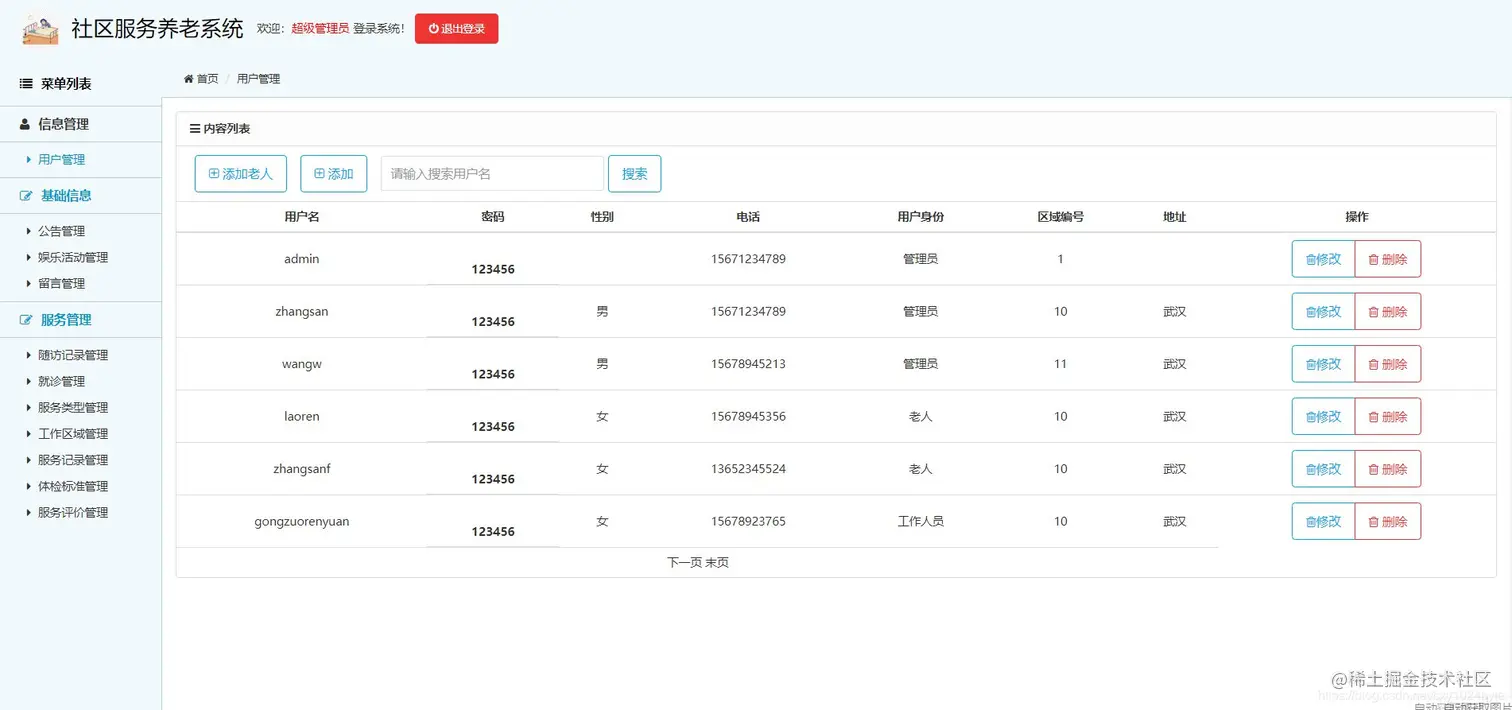This screenshot has height=710, width=1512.
Task: Edit the wangw user with 修改
Action: pyautogui.click(x=1323, y=364)
